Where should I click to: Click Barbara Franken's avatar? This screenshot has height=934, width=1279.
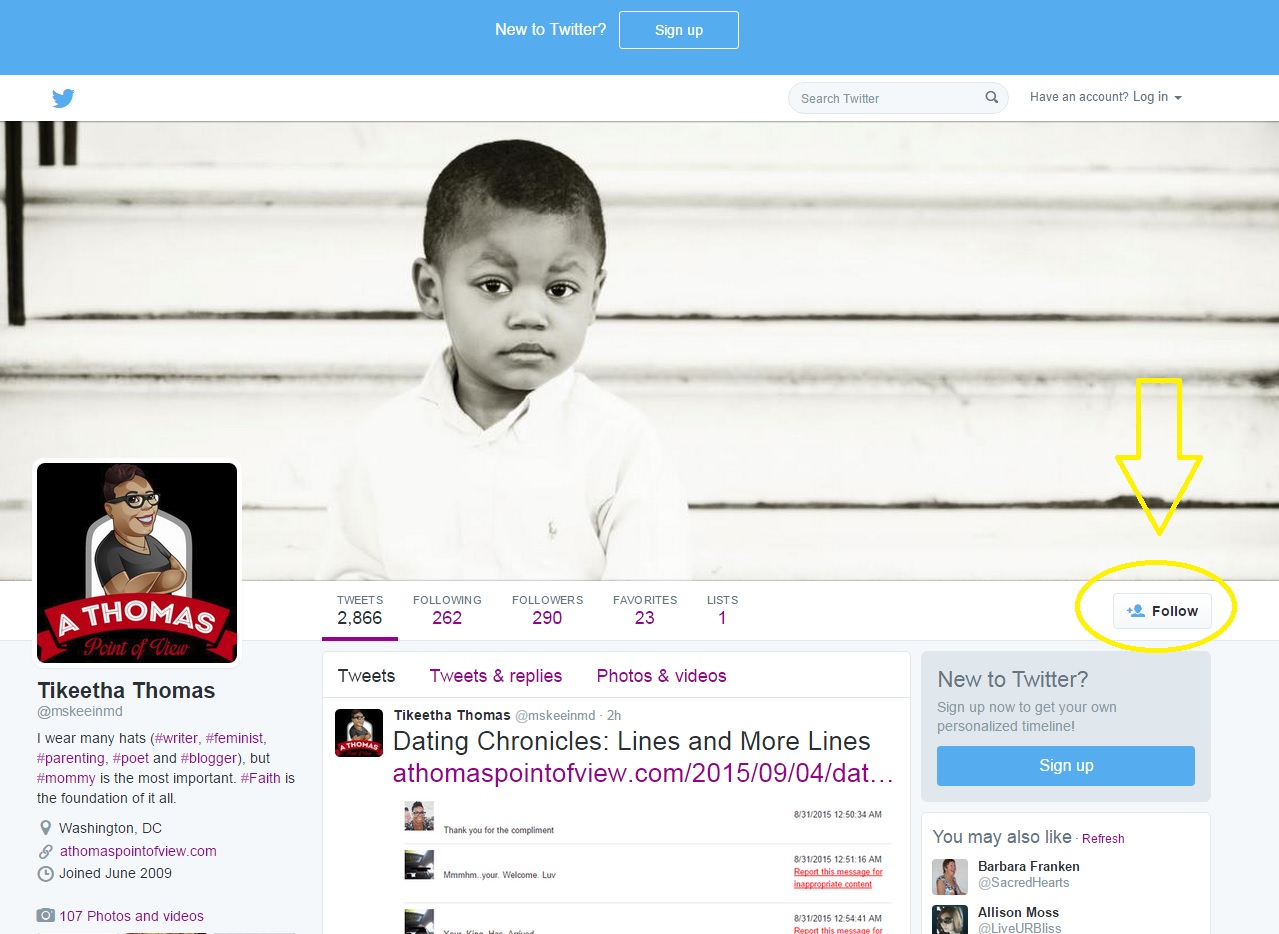coord(949,876)
